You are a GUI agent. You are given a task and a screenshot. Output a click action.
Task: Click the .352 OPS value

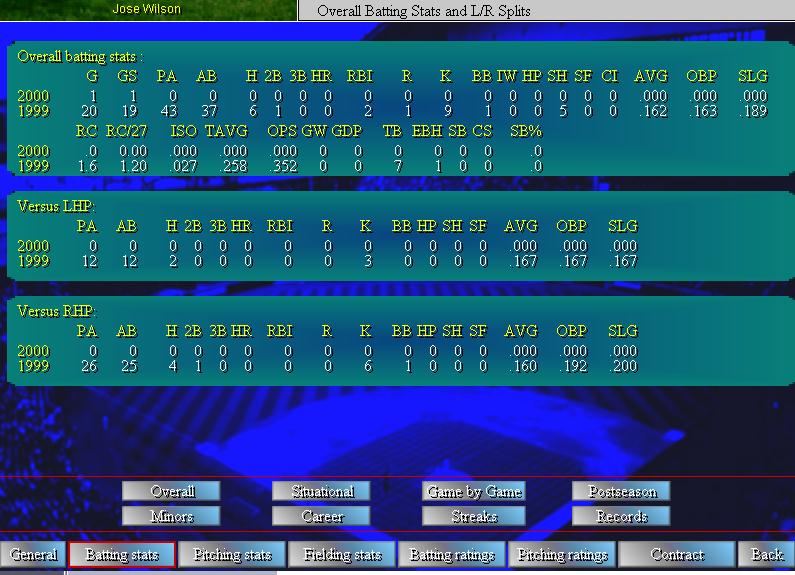click(283, 166)
